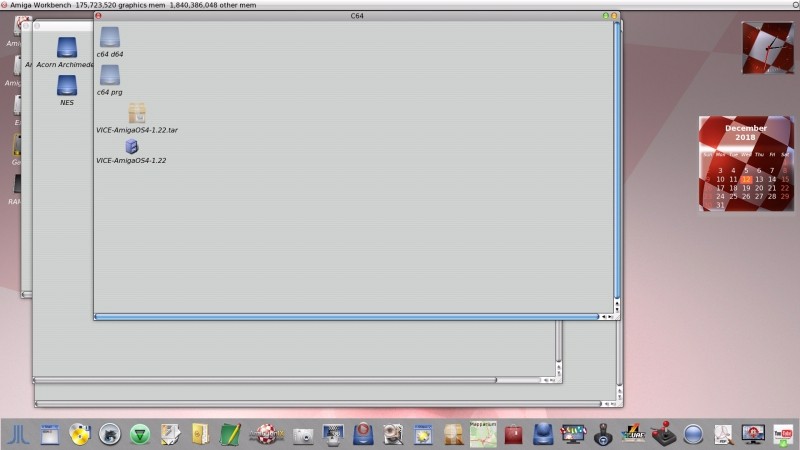This screenshot has width=800, height=450.
Task: Click the Amiga Workbench title bar text
Action: (x=40, y=5)
